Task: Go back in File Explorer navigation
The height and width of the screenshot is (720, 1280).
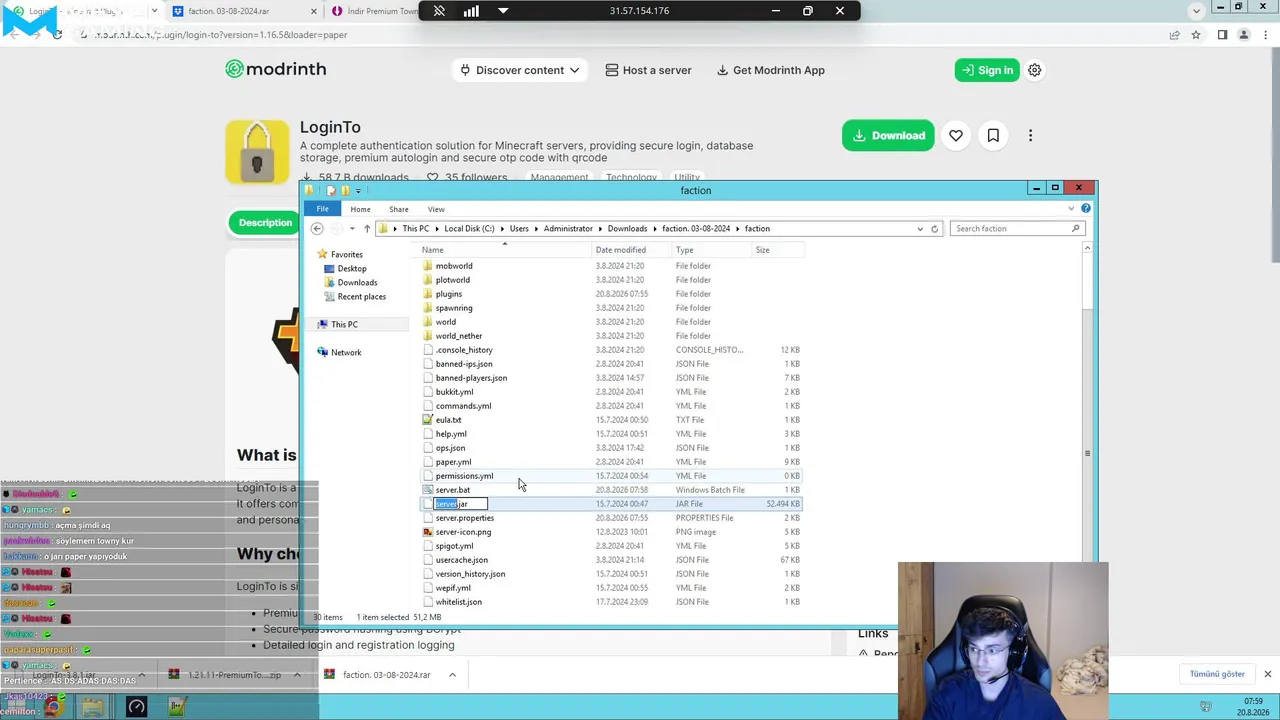Action: [x=317, y=228]
